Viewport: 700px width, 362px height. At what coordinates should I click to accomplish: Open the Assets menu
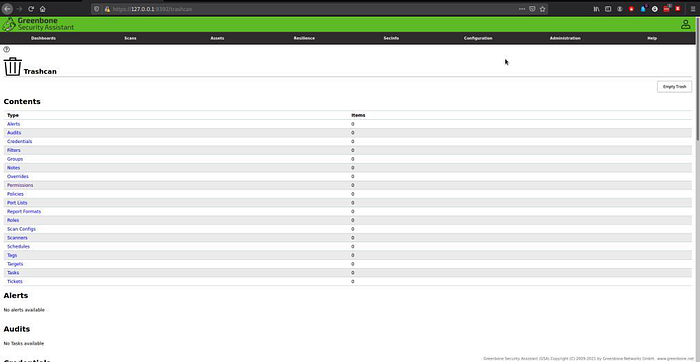coord(217,38)
